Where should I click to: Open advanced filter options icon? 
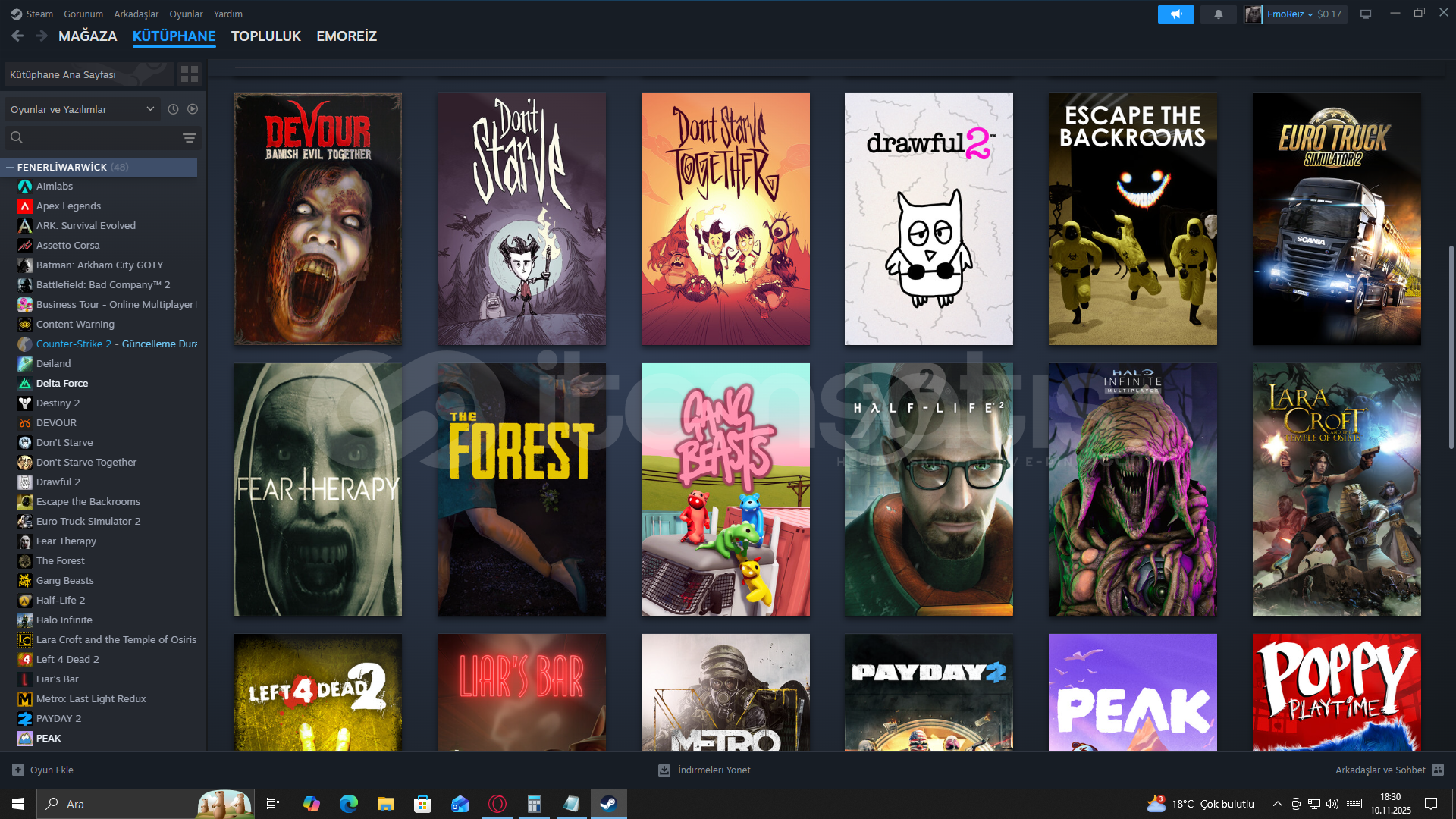click(189, 137)
